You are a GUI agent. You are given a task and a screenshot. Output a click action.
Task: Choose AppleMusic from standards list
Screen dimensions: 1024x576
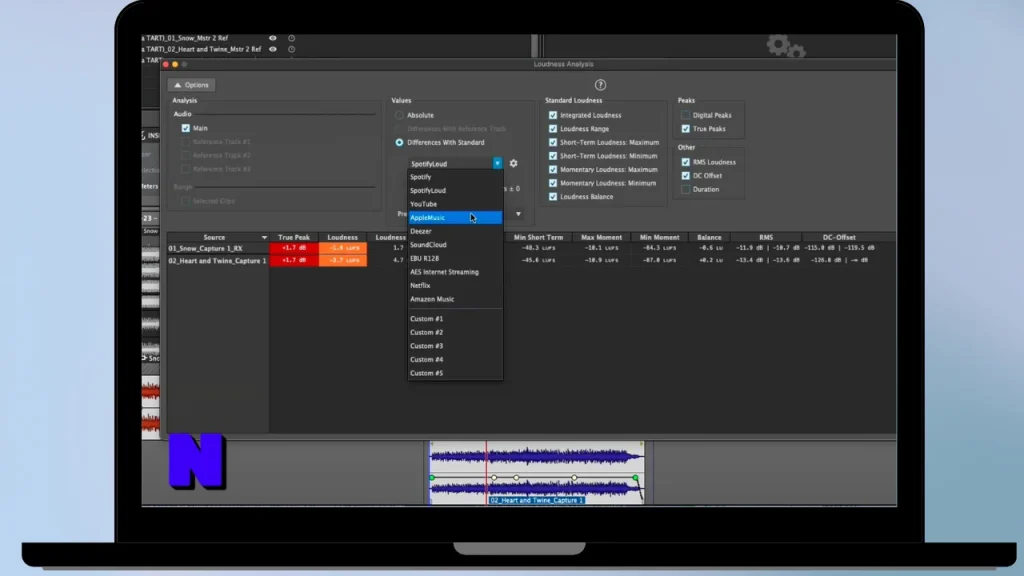(x=455, y=217)
